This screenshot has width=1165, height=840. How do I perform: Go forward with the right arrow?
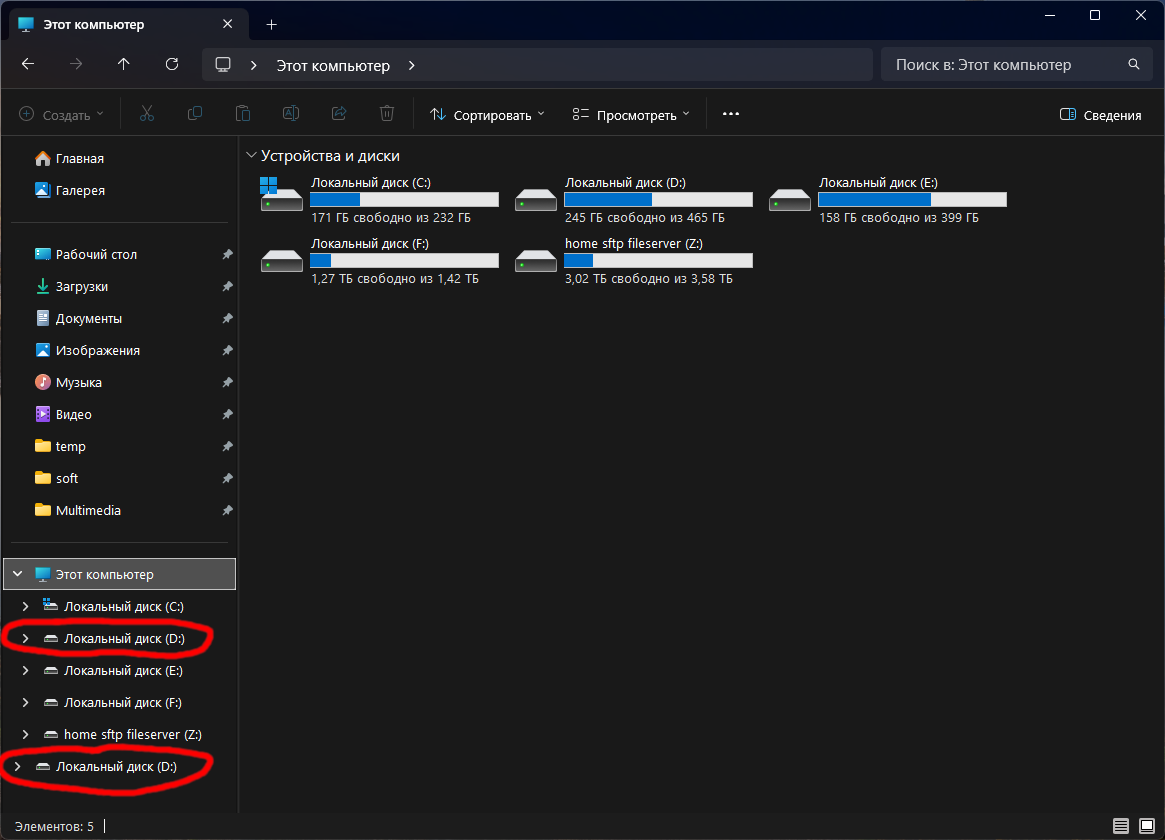pyautogui.click(x=76, y=64)
